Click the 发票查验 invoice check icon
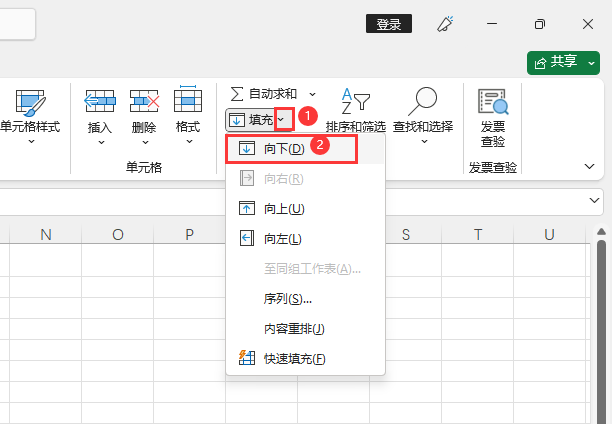The image size is (612, 424). (x=493, y=102)
